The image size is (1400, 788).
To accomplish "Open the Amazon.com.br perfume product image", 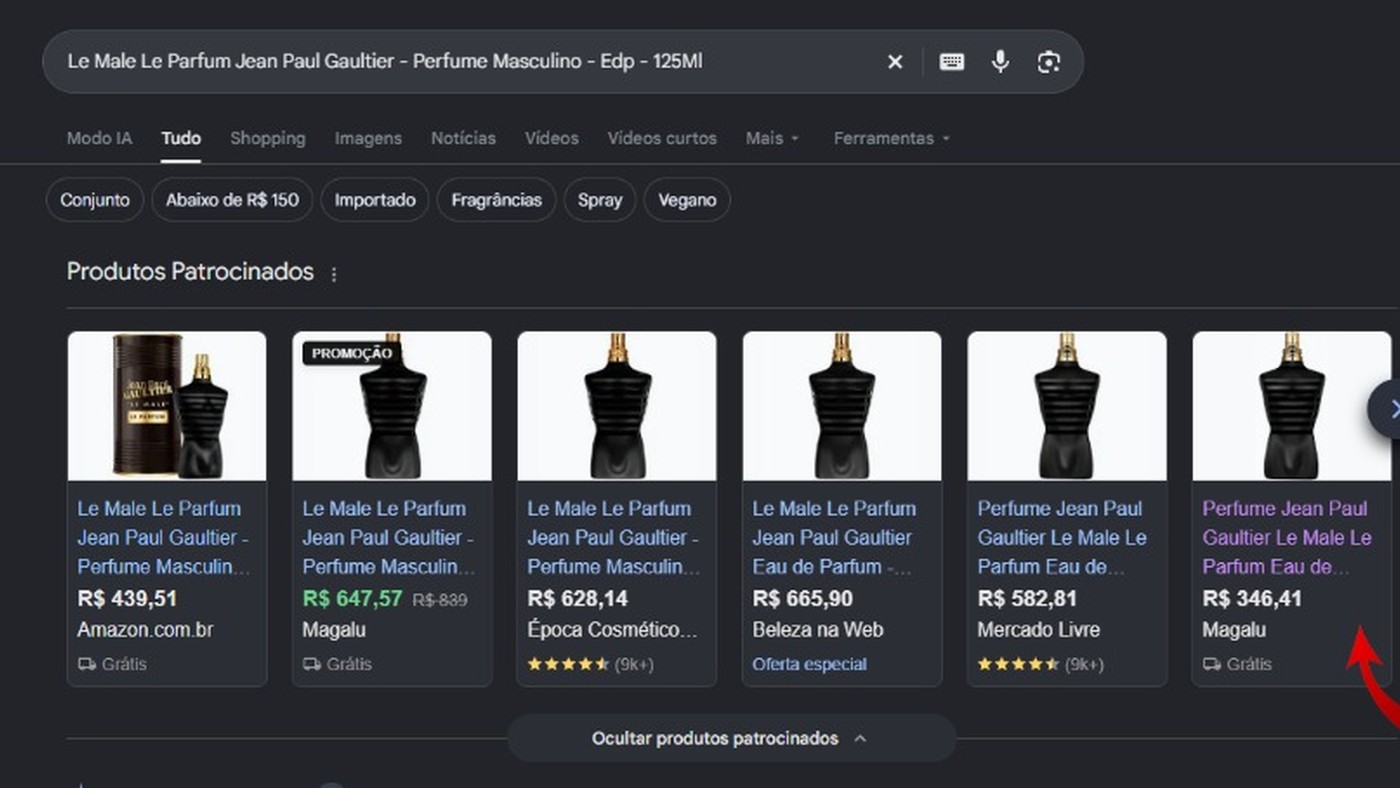I will point(167,406).
